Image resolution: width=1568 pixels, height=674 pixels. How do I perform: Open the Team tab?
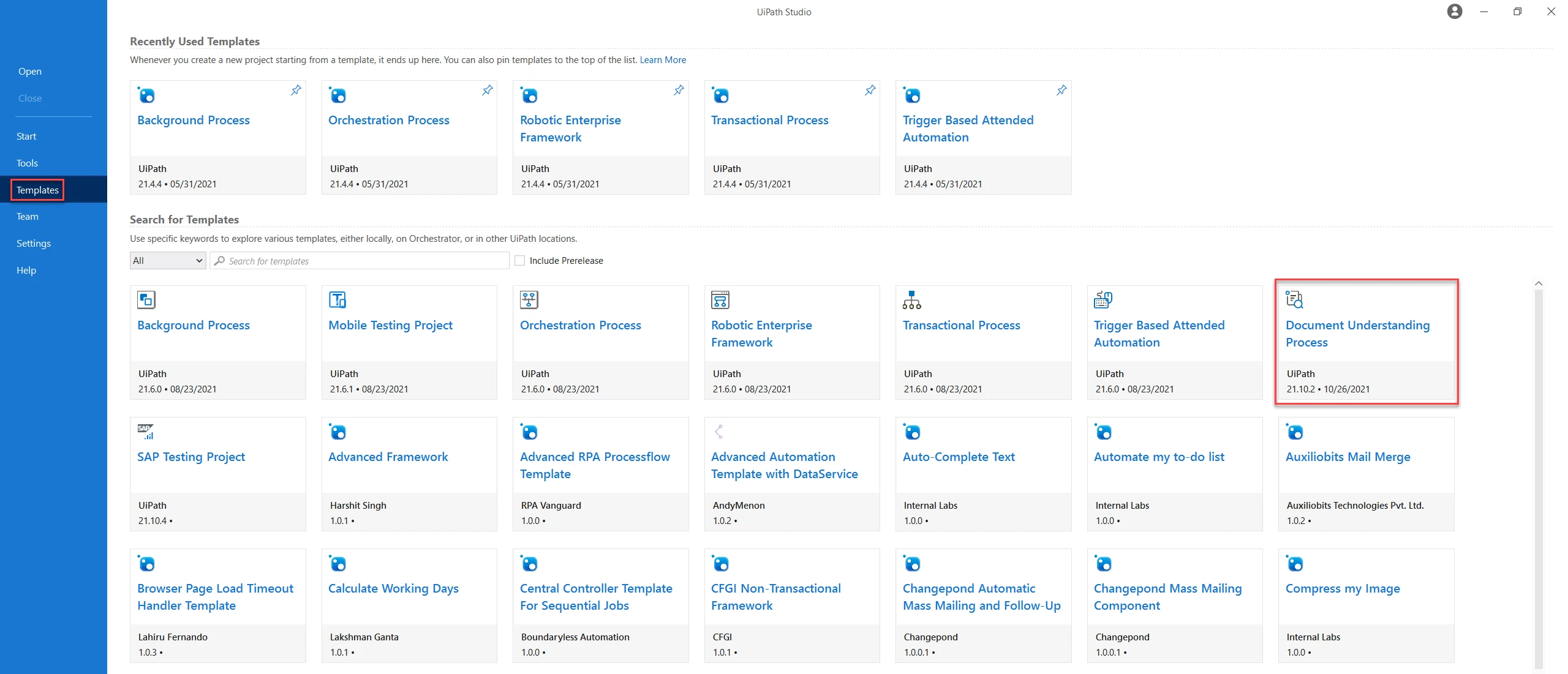click(28, 217)
